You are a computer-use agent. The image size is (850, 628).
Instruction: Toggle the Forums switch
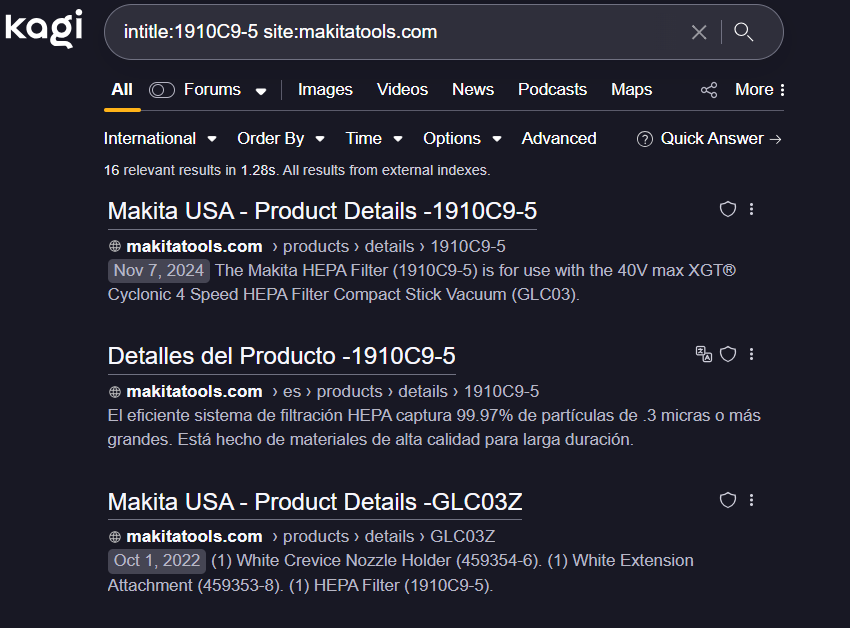tap(162, 90)
